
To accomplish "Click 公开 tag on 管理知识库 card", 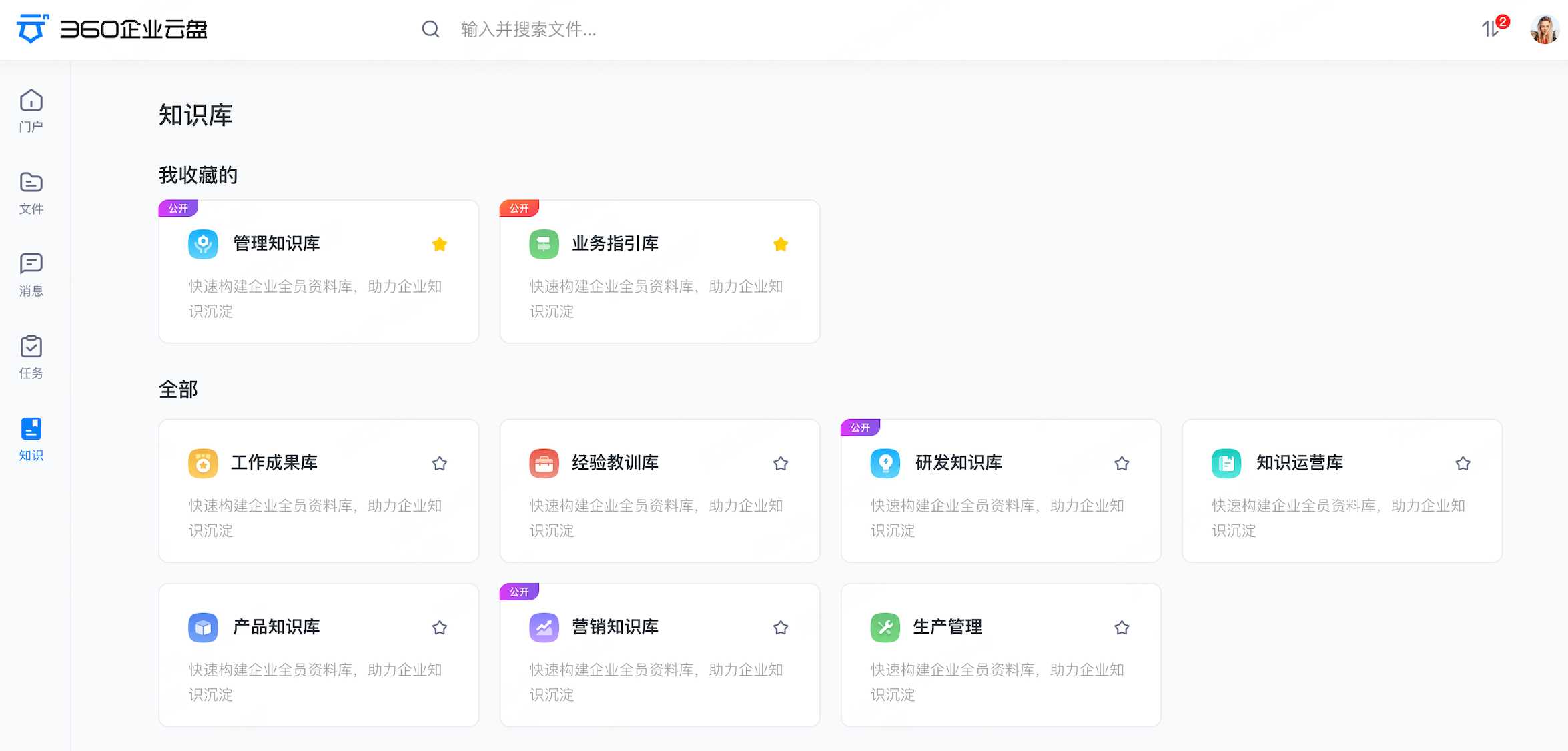I will point(178,209).
